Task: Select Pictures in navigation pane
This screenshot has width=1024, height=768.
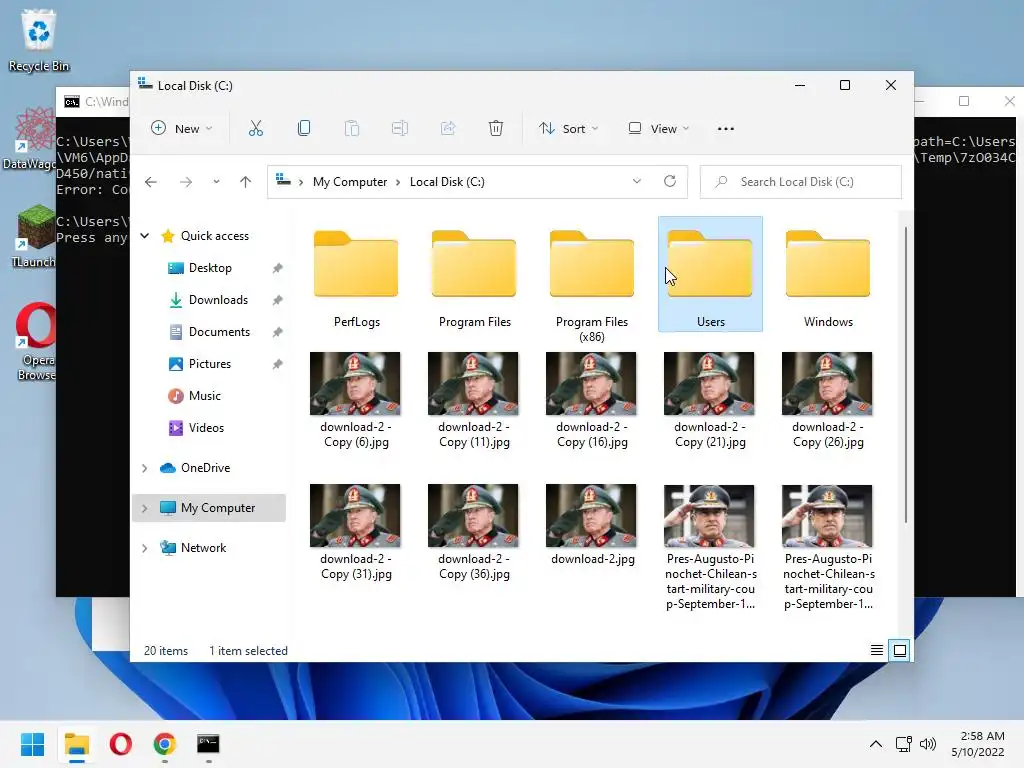Action: point(210,364)
